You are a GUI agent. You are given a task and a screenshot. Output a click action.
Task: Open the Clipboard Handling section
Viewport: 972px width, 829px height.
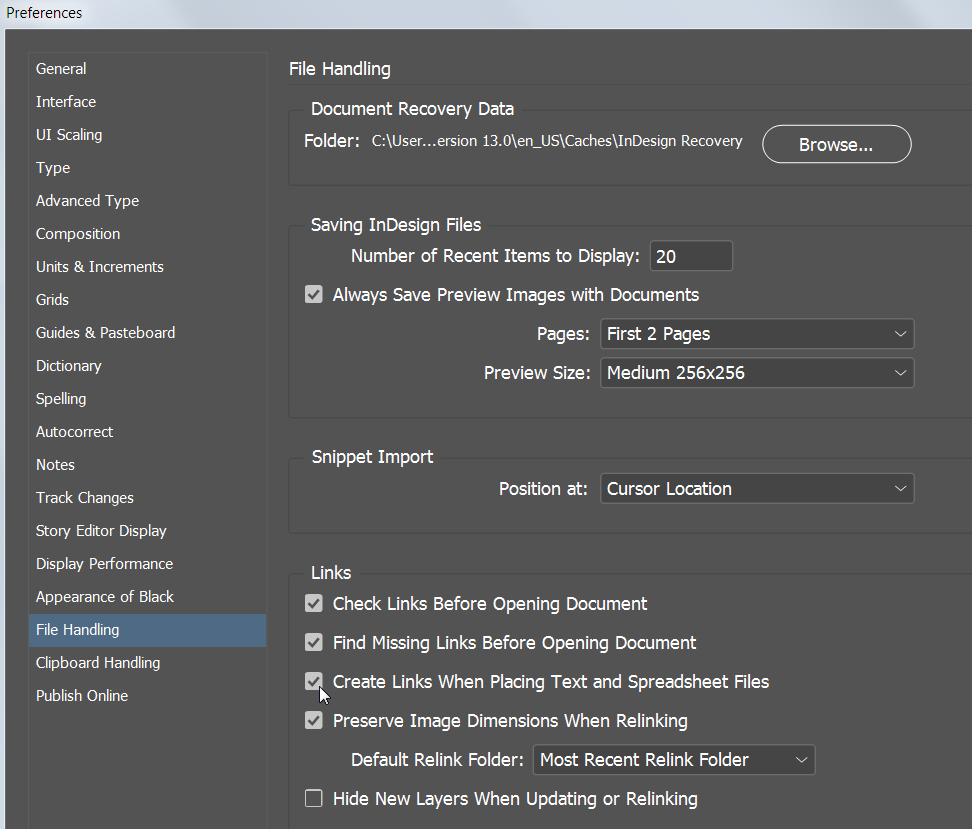coord(97,662)
